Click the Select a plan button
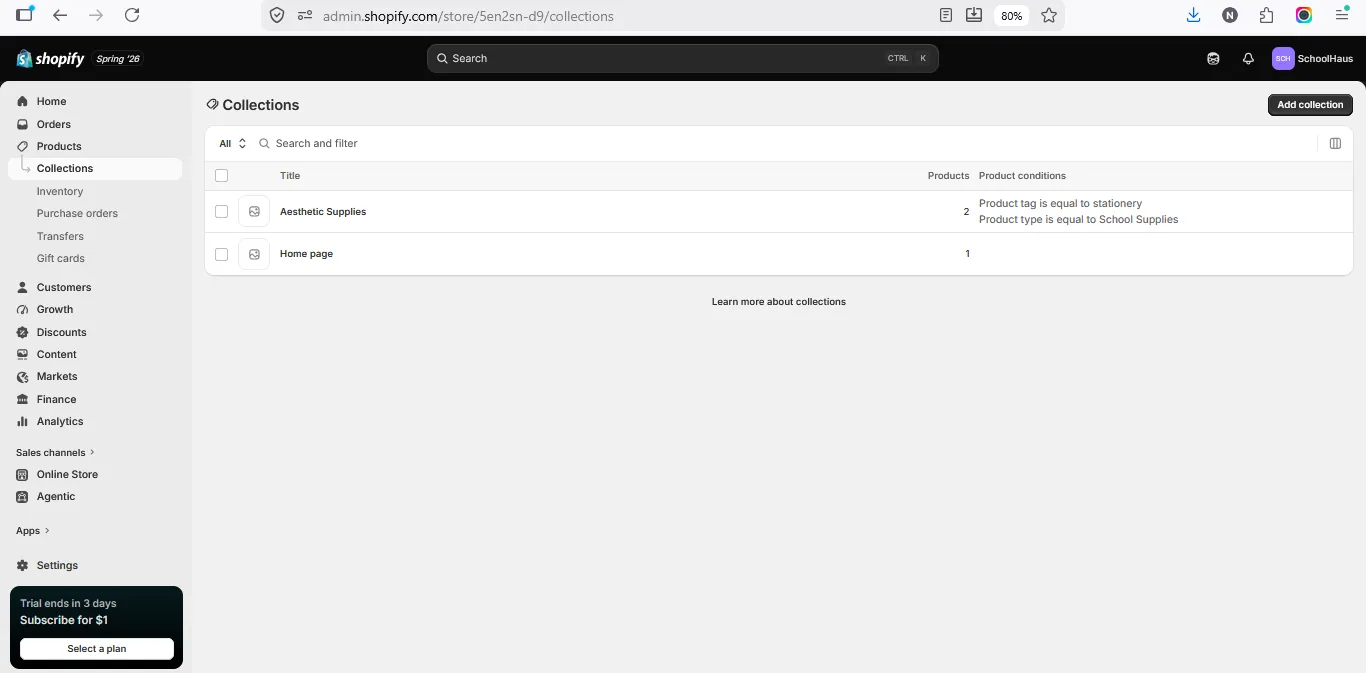 tap(97, 649)
